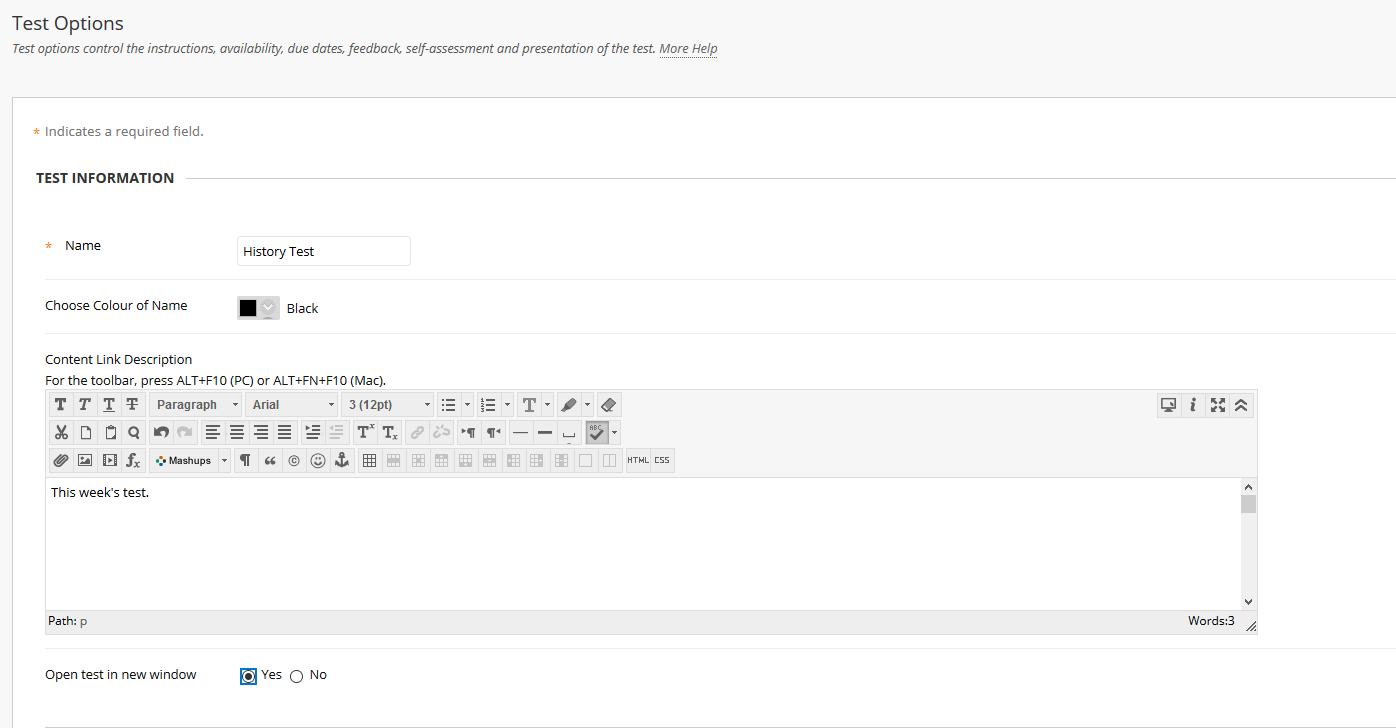The height and width of the screenshot is (728, 1396).
Task: Increase paragraph indent
Action: click(x=312, y=433)
